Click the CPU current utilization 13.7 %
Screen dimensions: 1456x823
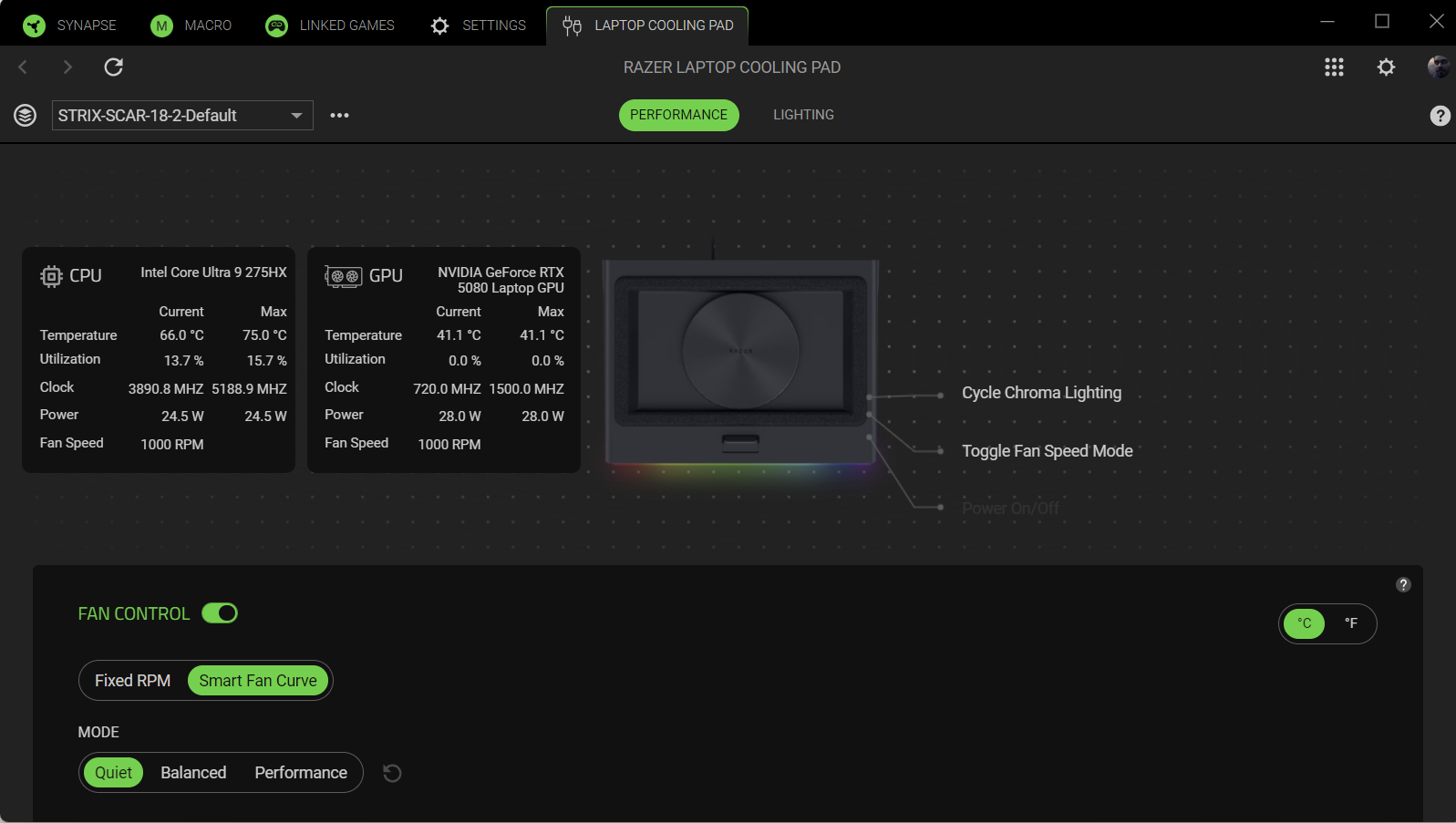(183, 361)
